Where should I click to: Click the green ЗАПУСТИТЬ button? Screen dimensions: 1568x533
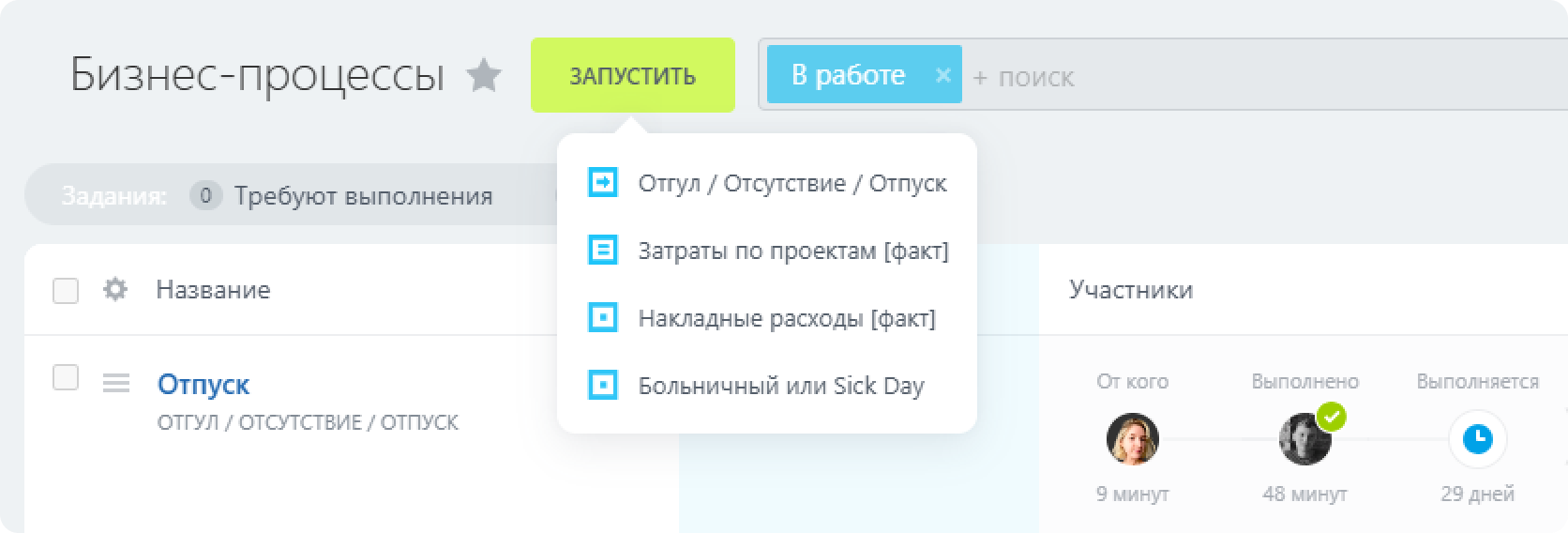[x=633, y=75]
